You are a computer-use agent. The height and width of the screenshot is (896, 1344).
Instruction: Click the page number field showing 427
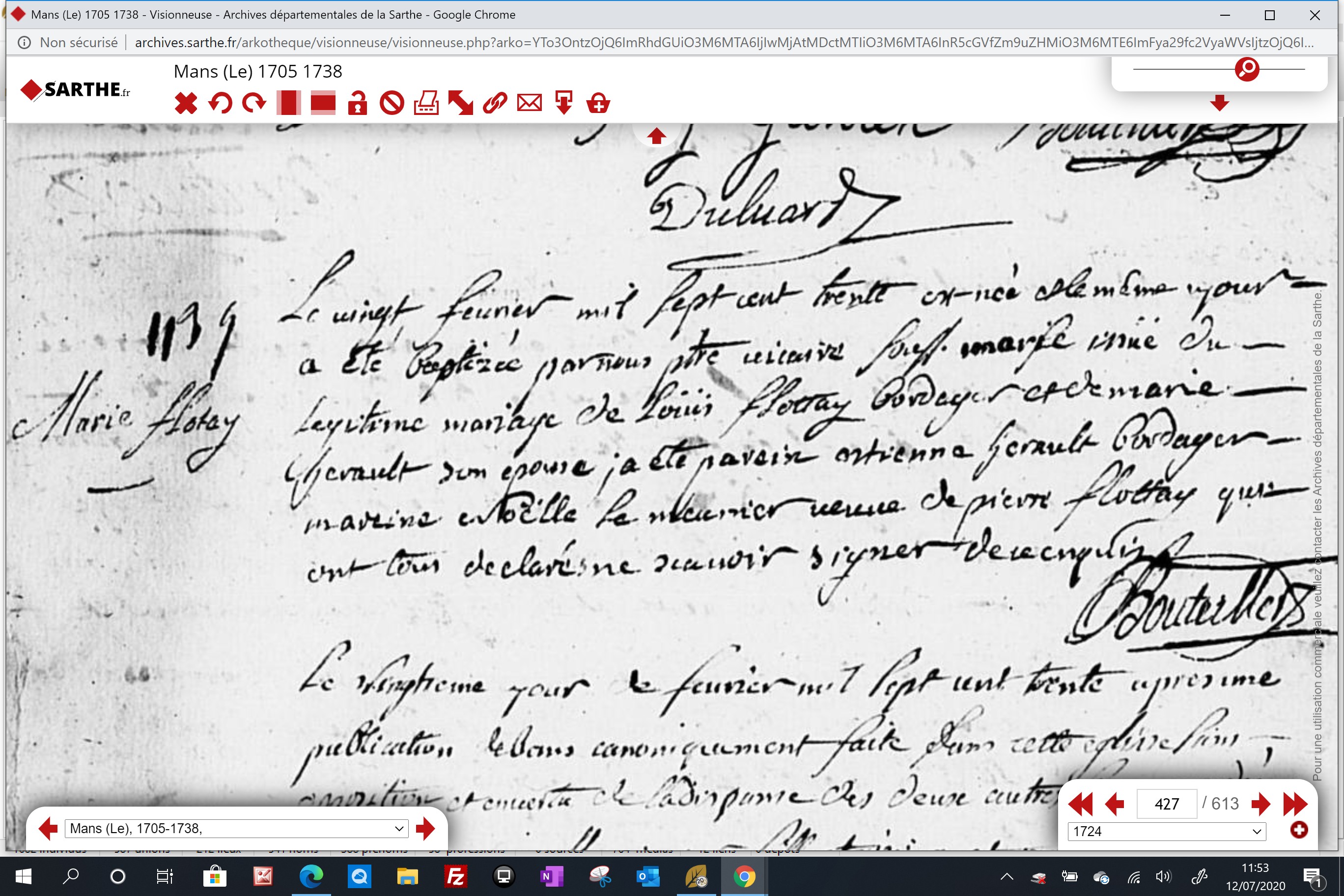pyautogui.click(x=1167, y=804)
